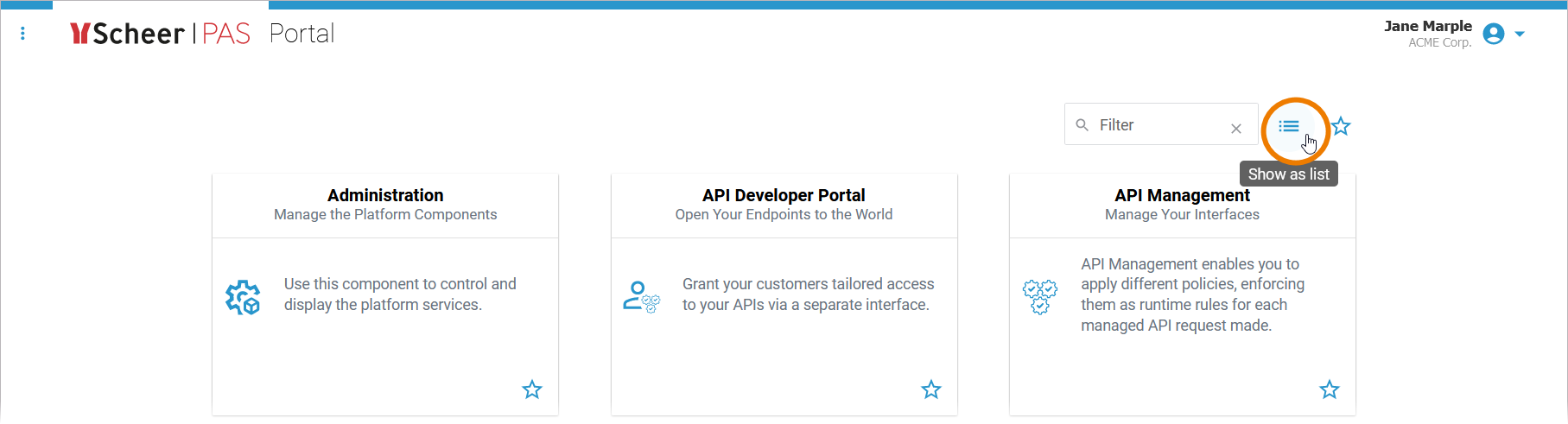
Task: Open the API Management title
Action: tap(1182, 195)
